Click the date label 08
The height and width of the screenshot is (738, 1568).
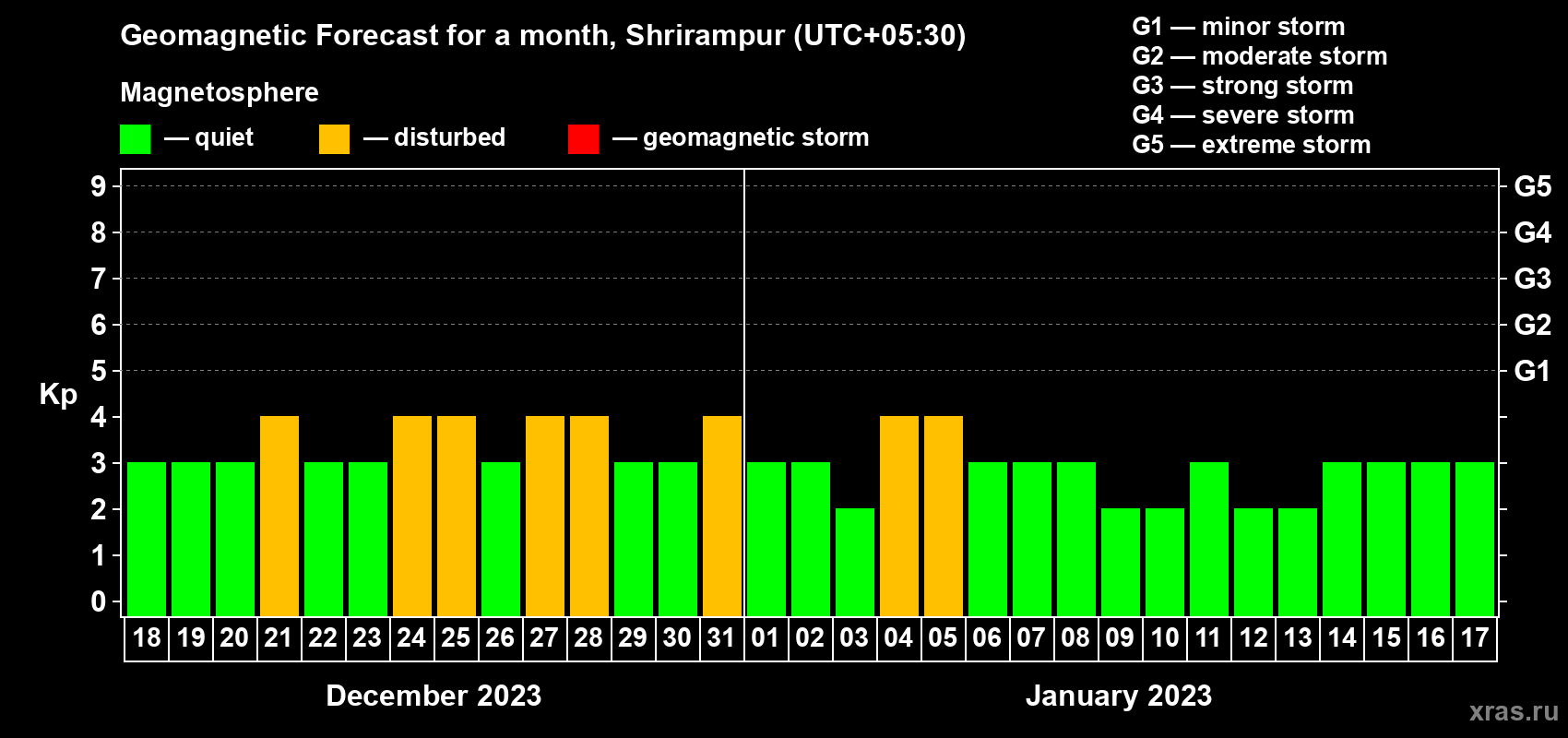click(1075, 638)
